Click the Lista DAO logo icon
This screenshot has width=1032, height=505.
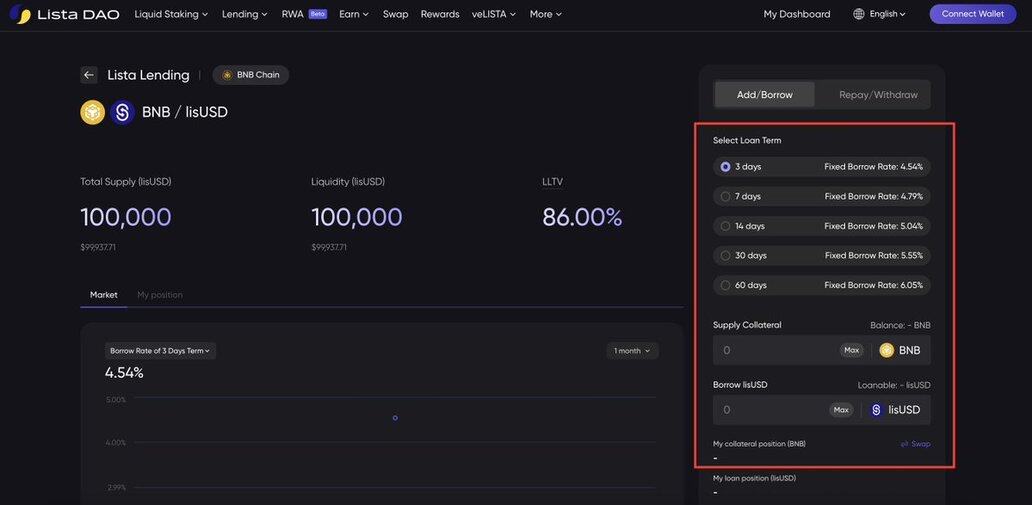[x=20, y=14]
